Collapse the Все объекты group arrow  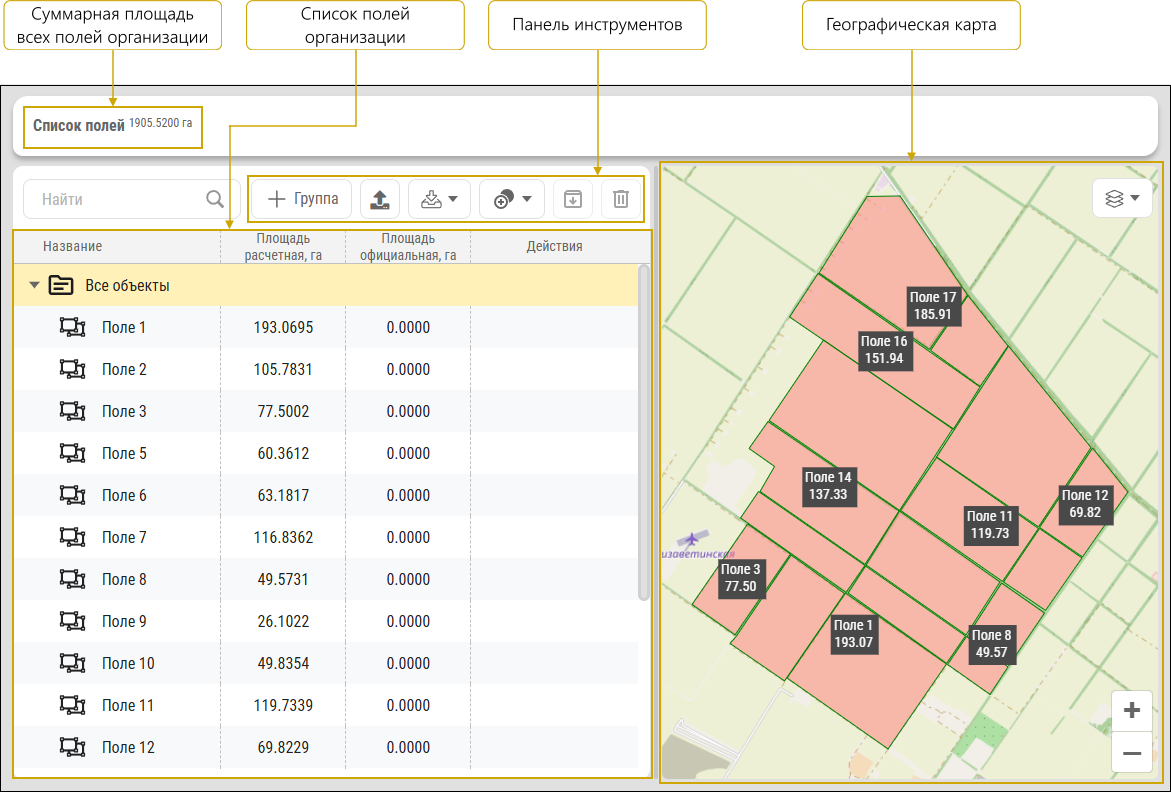tap(34, 285)
